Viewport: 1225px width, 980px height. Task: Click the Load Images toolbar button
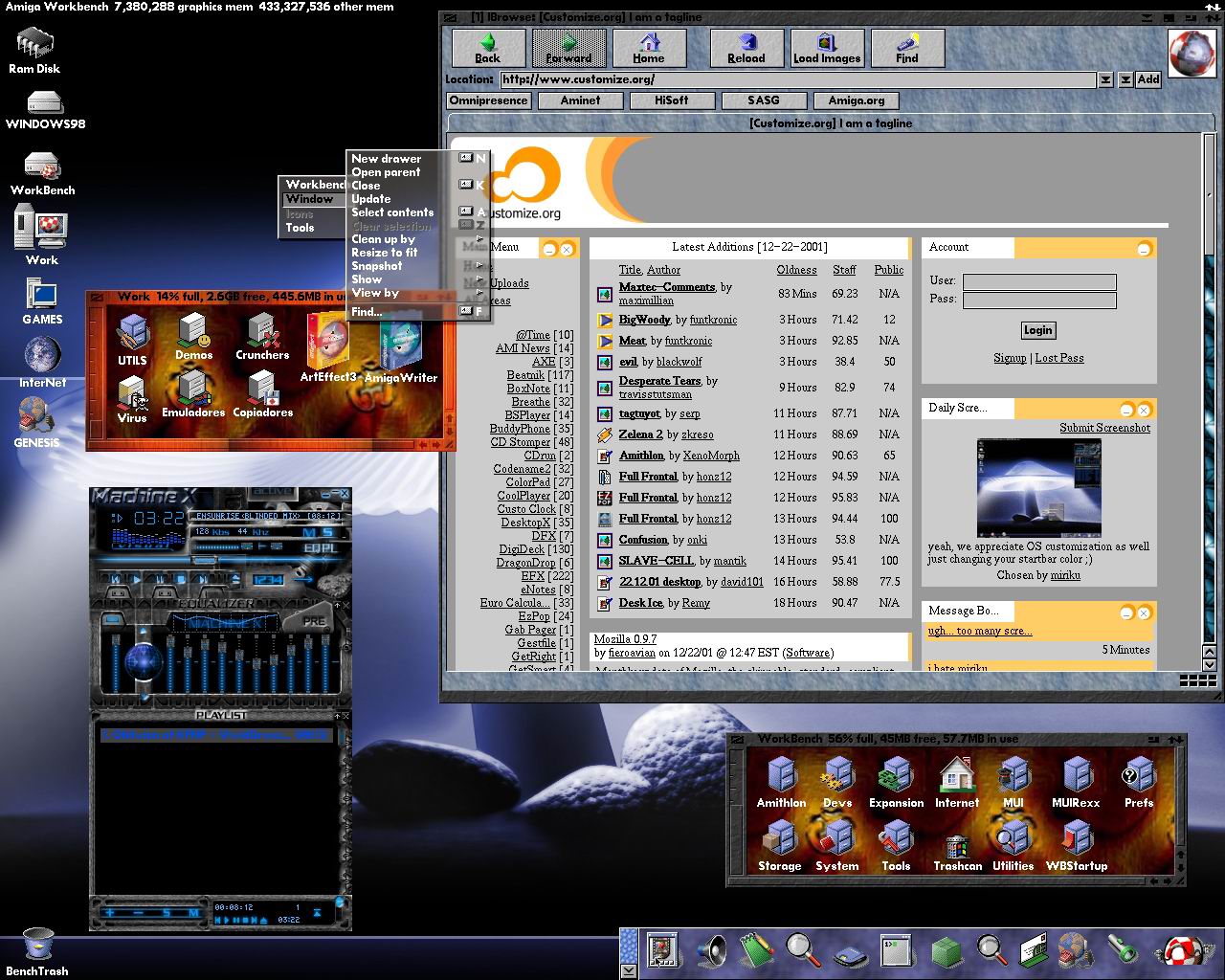click(x=827, y=48)
